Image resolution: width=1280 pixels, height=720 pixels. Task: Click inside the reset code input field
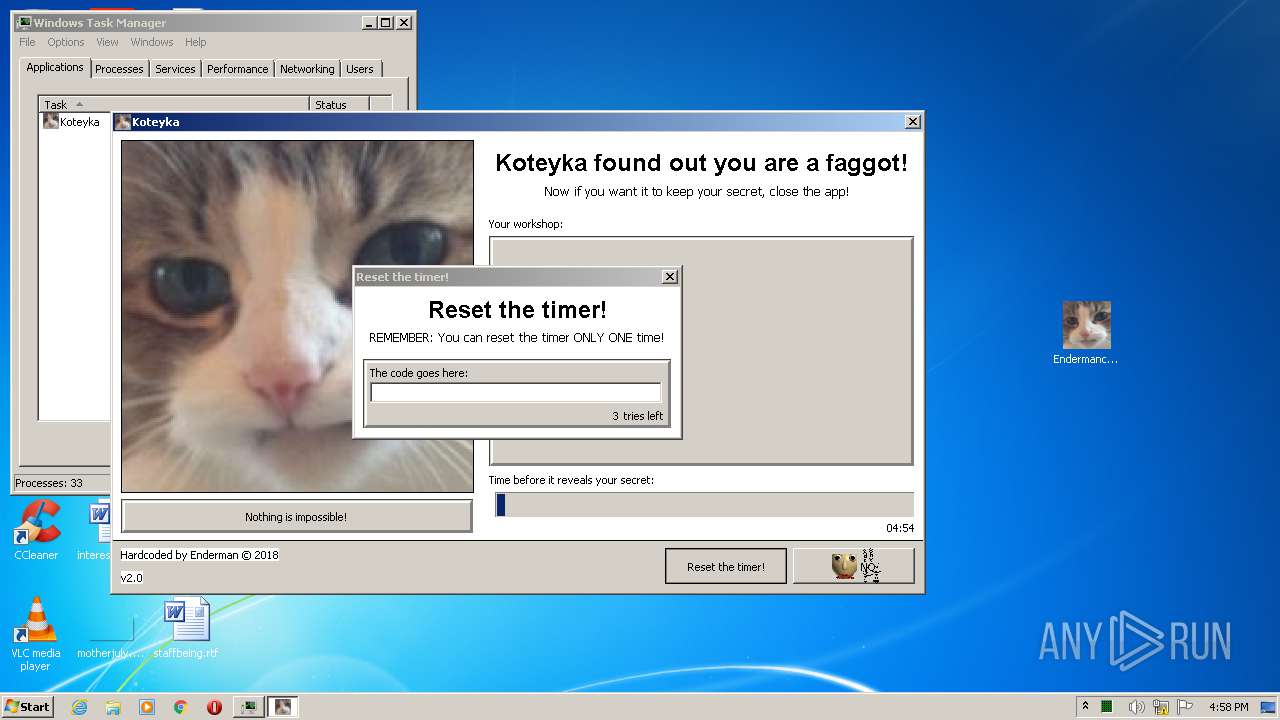coord(515,392)
